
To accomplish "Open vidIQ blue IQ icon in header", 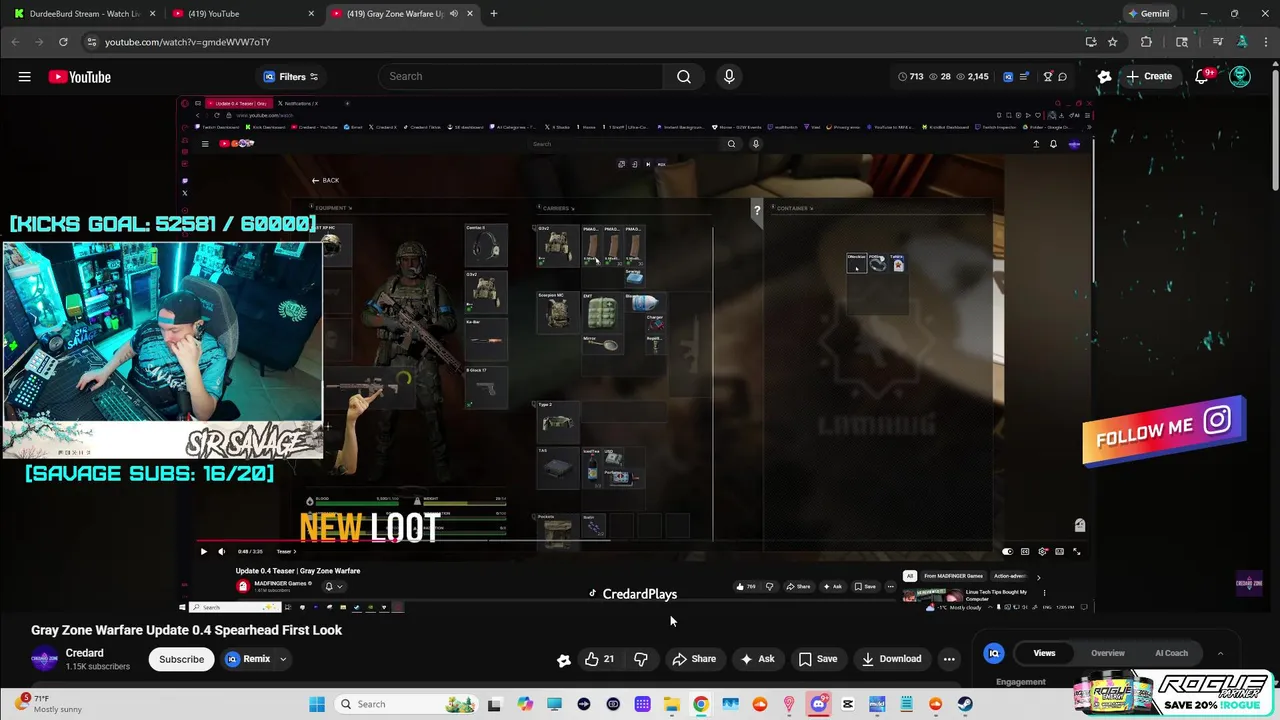I will click(x=1008, y=77).
